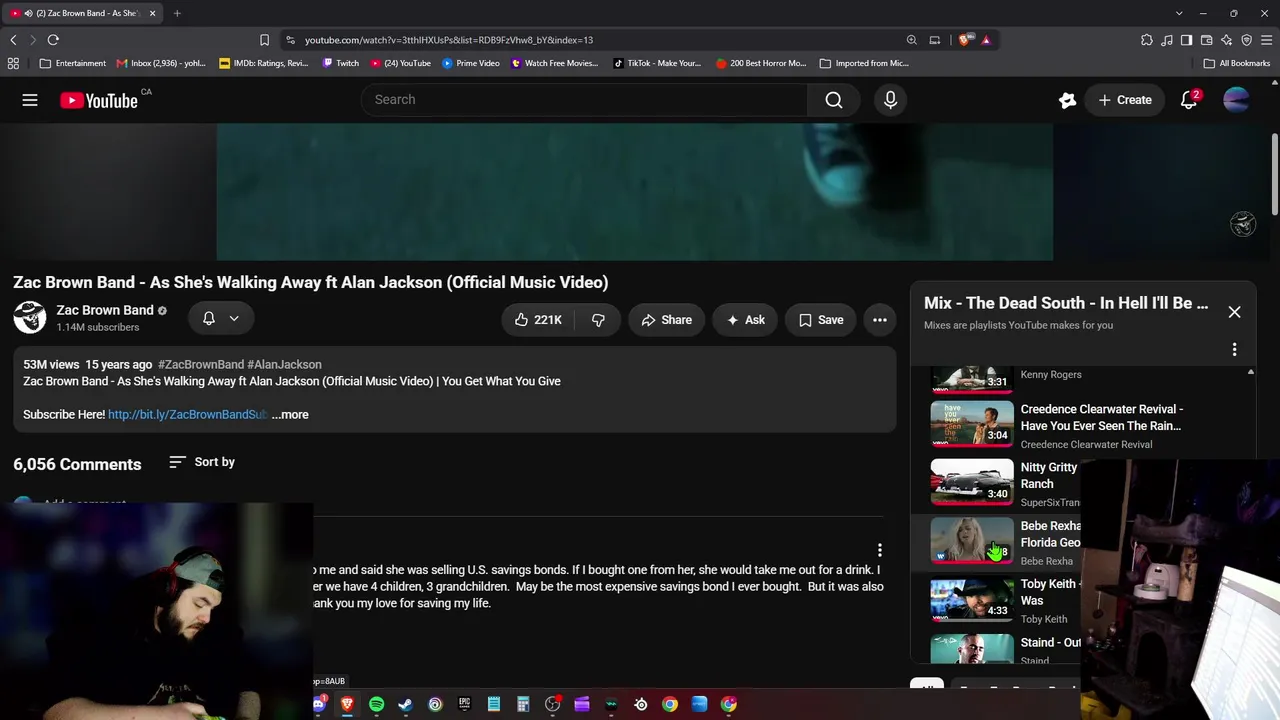Open the notification preferences dropdown
The height and width of the screenshot is (720, 1280).
[x=220, y=318]
